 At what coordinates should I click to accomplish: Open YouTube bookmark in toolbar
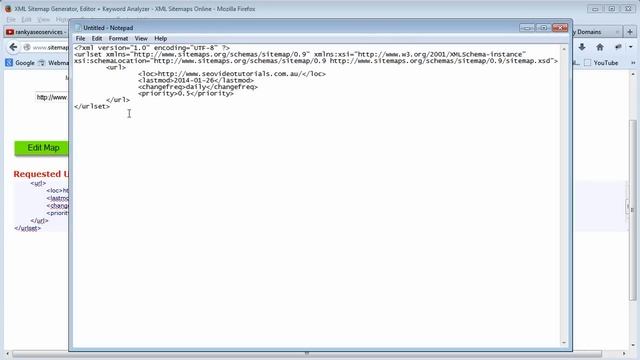[x=601, y=63]
